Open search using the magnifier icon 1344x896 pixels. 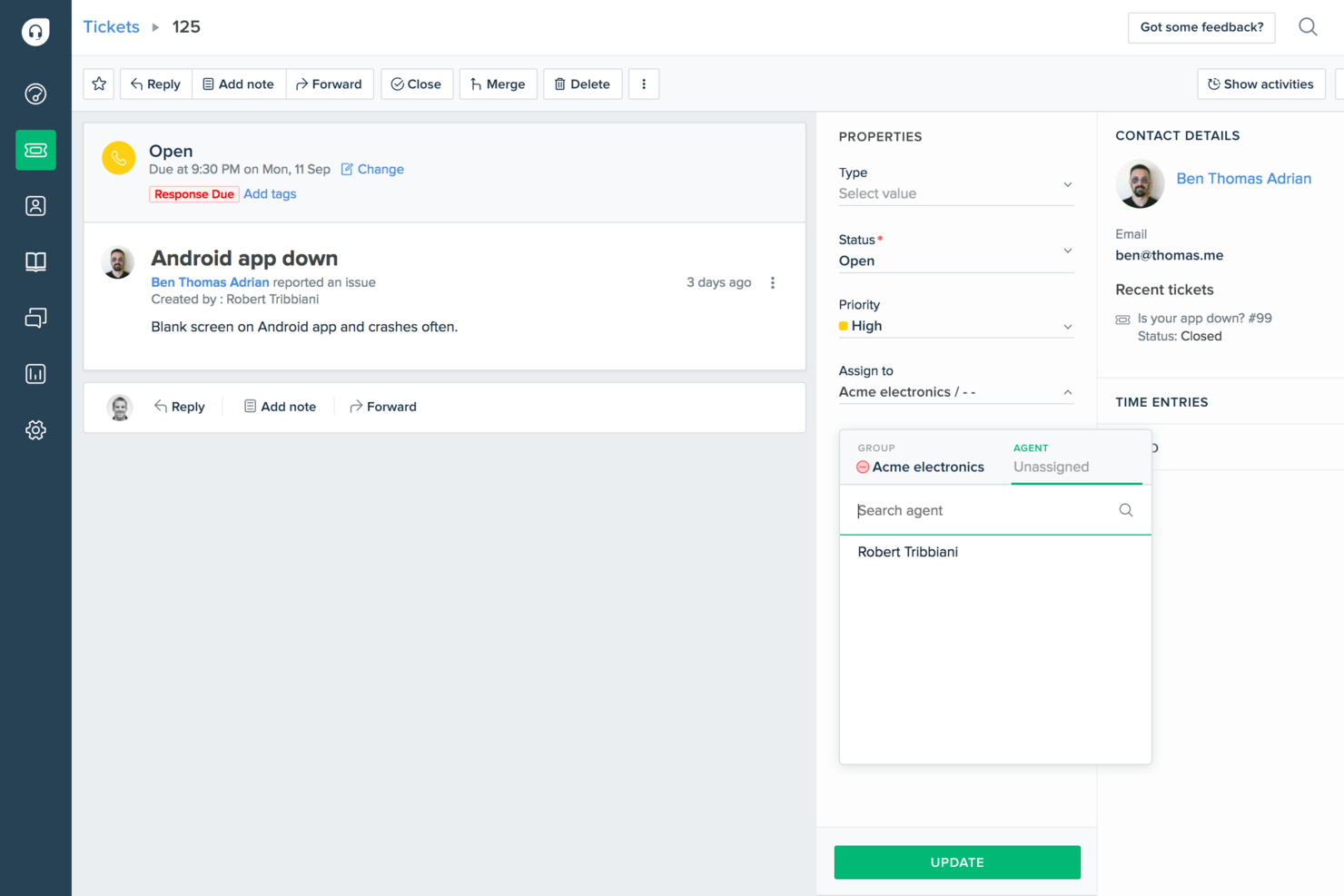(1308, 26)
